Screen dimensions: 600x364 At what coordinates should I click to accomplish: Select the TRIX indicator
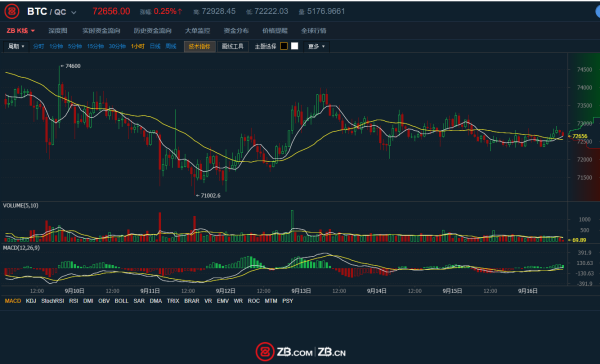coord(173,301)
